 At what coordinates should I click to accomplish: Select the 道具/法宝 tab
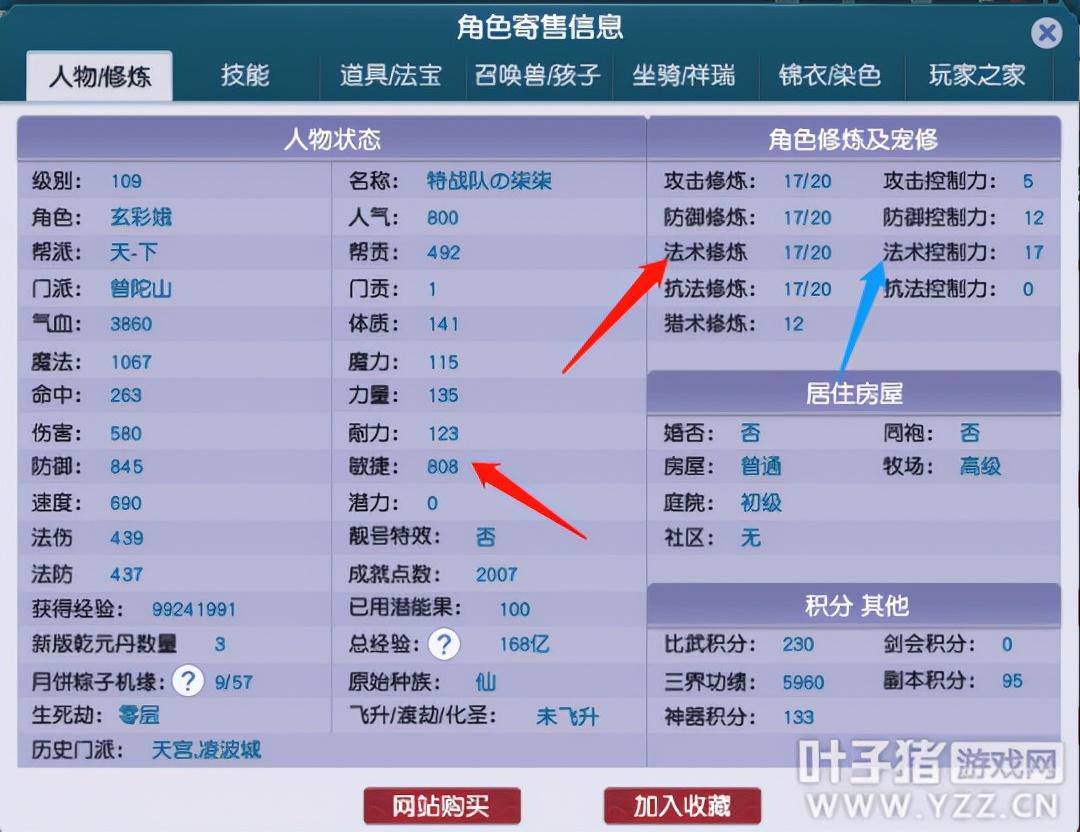(390, 76)
